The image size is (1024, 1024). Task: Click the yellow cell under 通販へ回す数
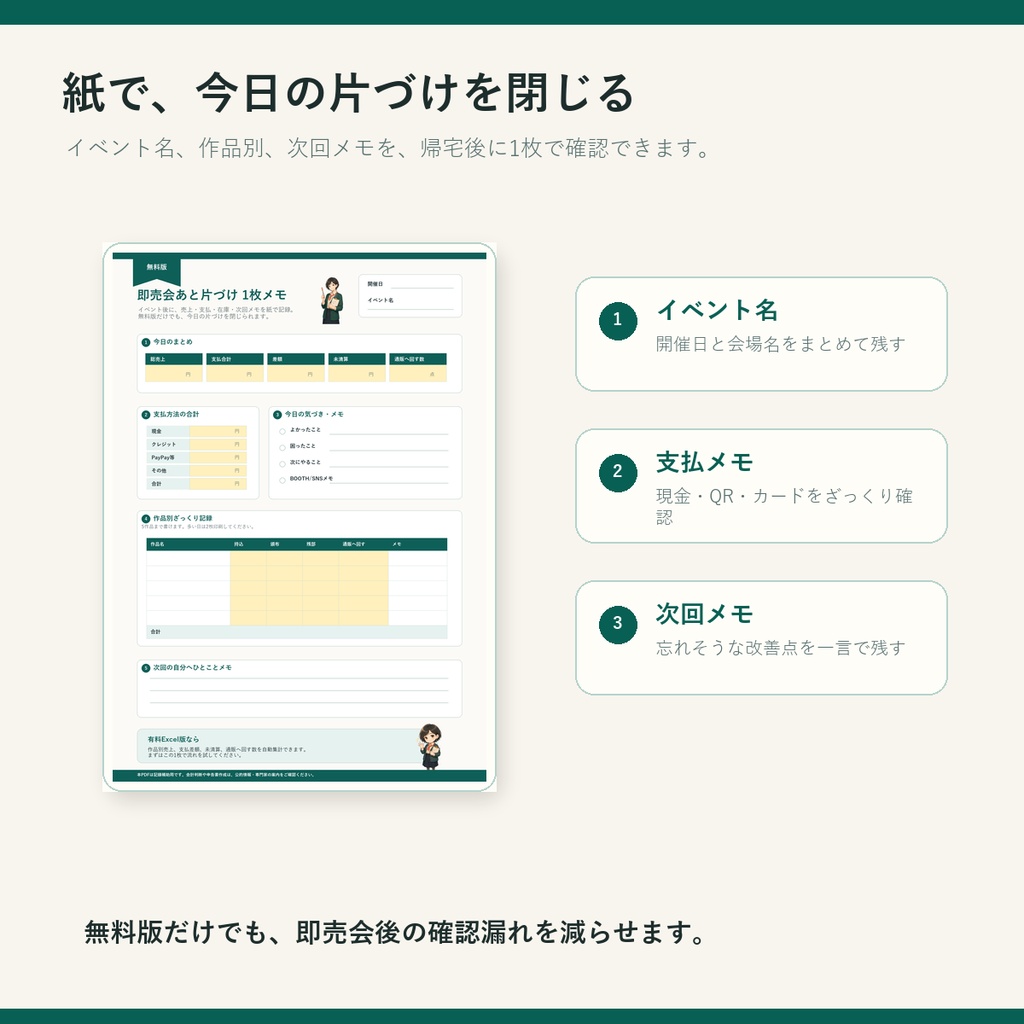click(x=418, y=374)
